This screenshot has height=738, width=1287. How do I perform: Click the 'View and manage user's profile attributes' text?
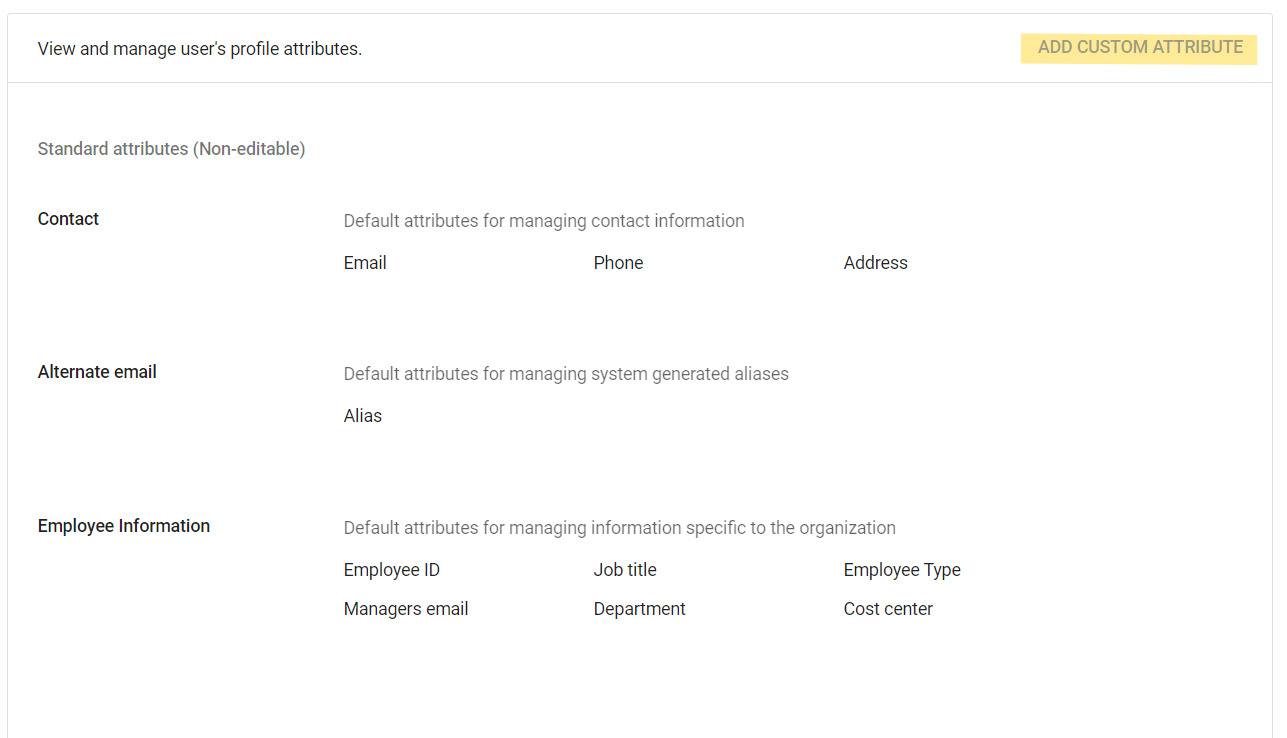coord(200,49)
